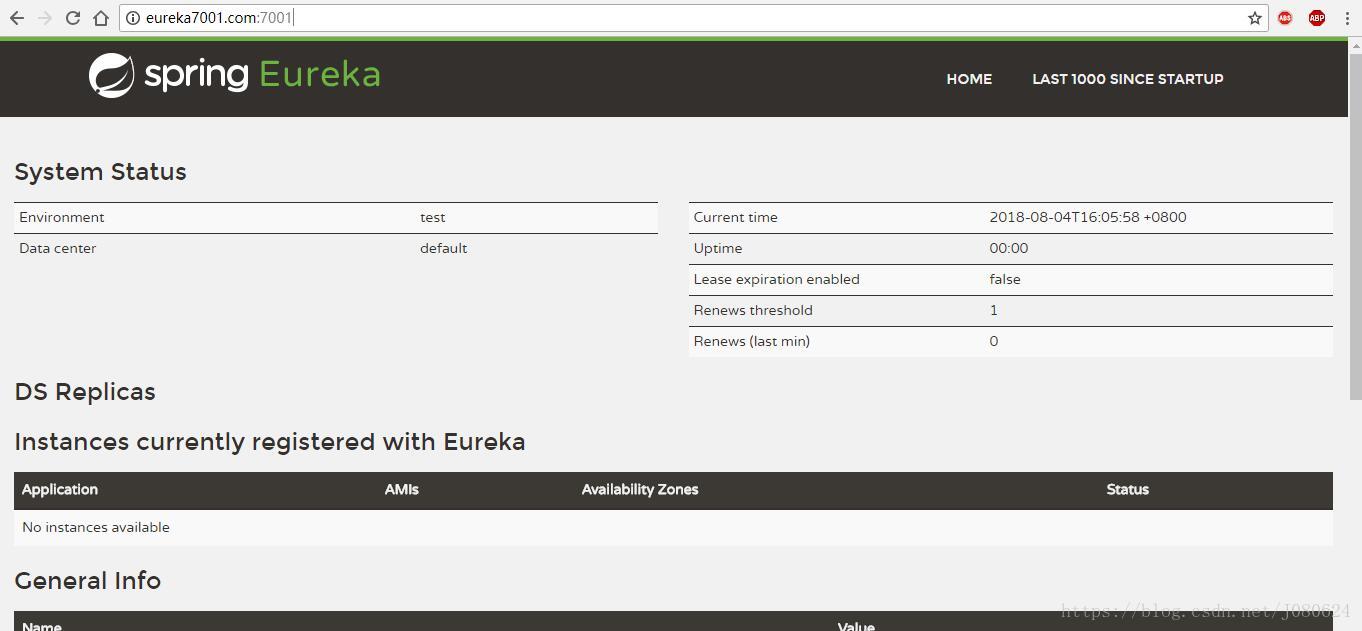Viewport: 1362px width, 631px height.
Task: Select the Current time label
Action: click(x=736, y=217)
